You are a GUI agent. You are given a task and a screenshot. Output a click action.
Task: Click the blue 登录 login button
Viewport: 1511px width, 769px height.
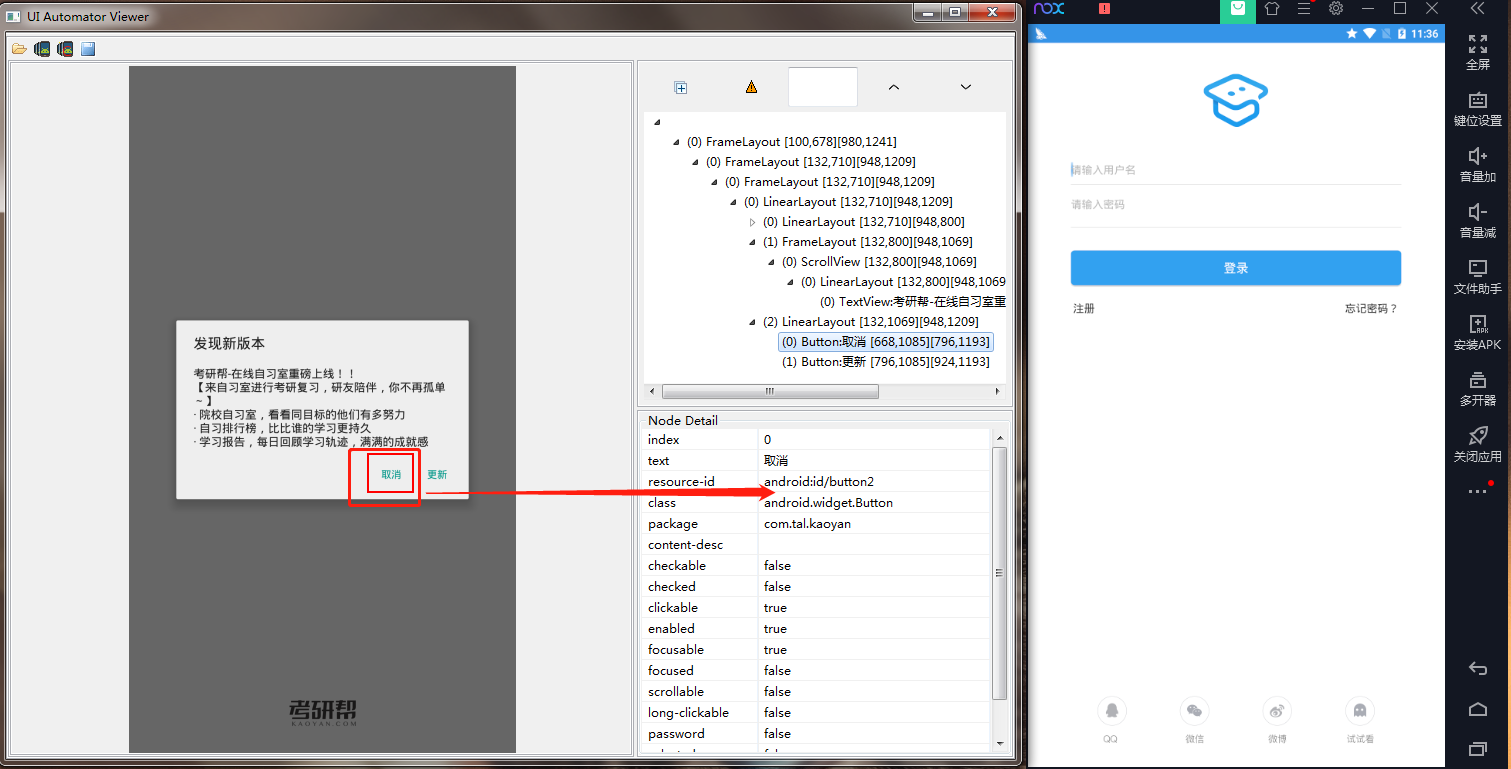[1236, 268]
